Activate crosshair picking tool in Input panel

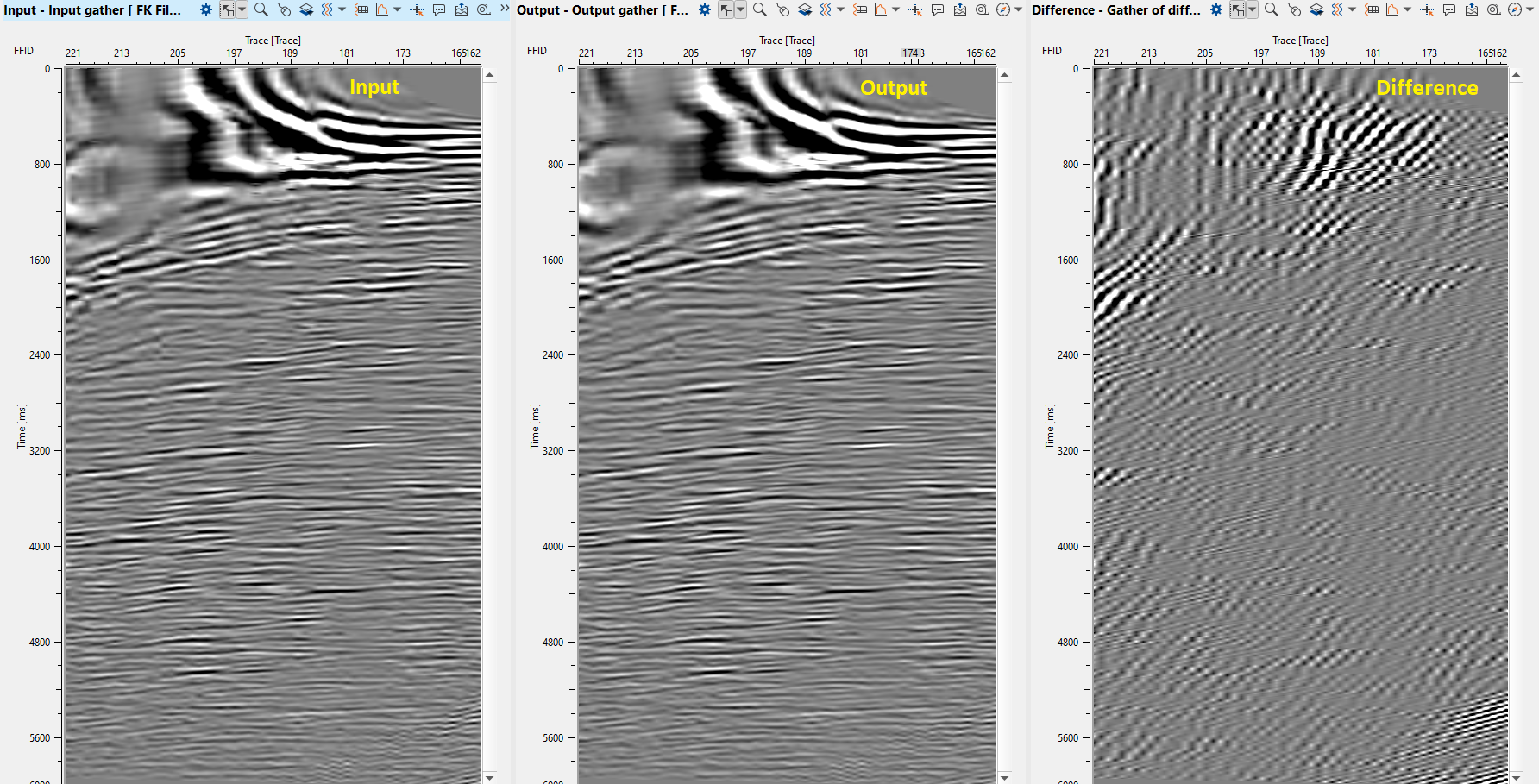417,10
